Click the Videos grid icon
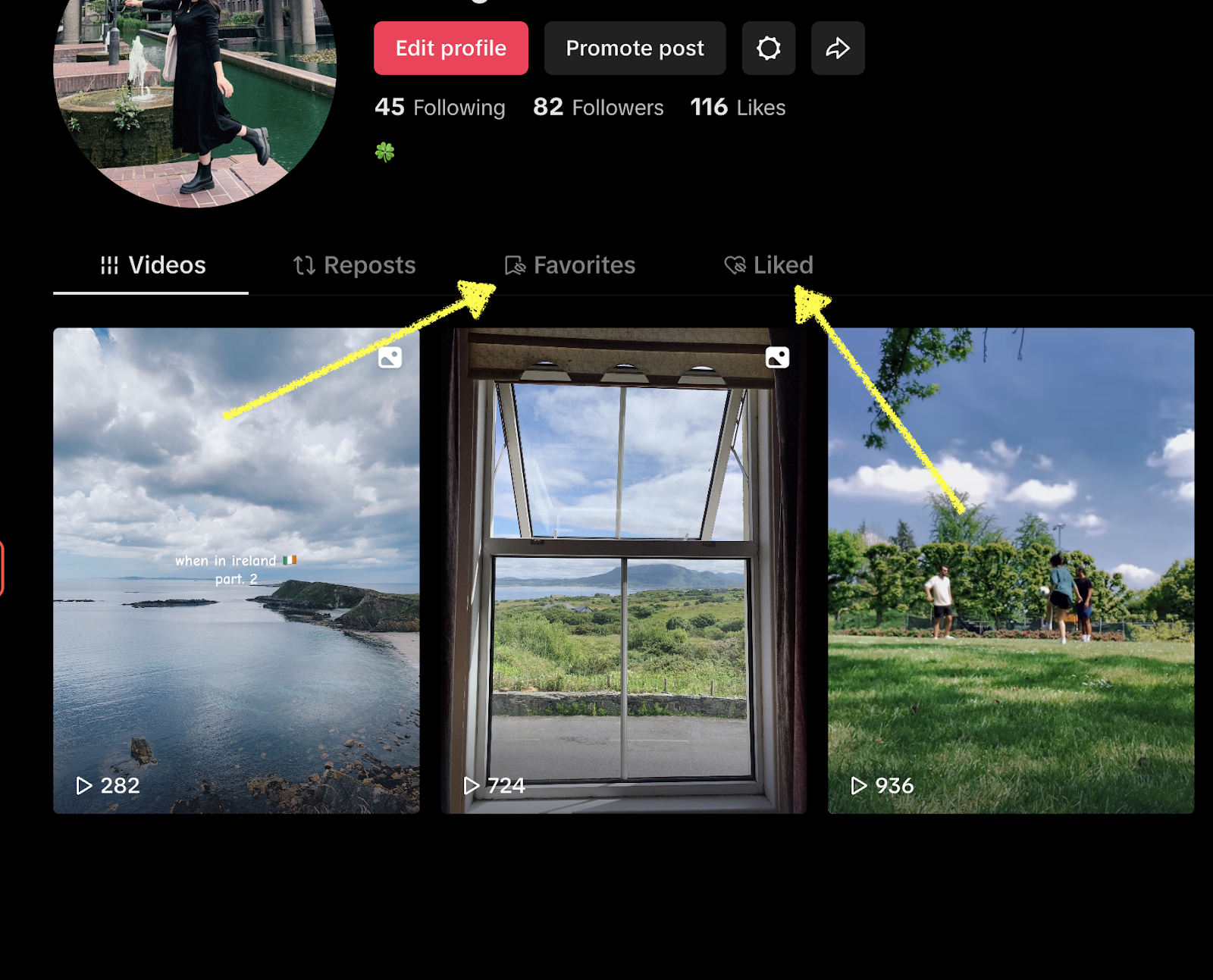This screenshot has width=1213, height=980. click(x=109, y=265)
